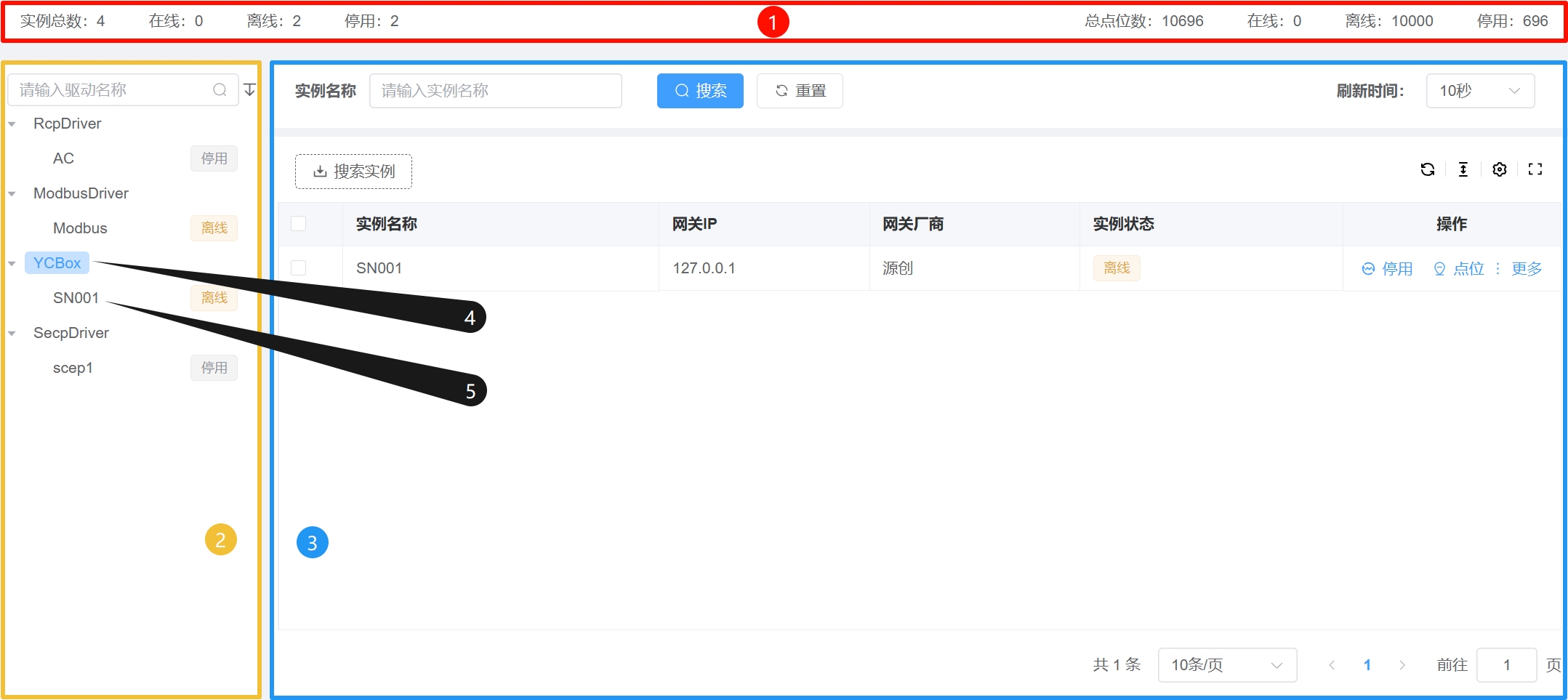Click the 离线 status tag in table row

point(1117,268)
